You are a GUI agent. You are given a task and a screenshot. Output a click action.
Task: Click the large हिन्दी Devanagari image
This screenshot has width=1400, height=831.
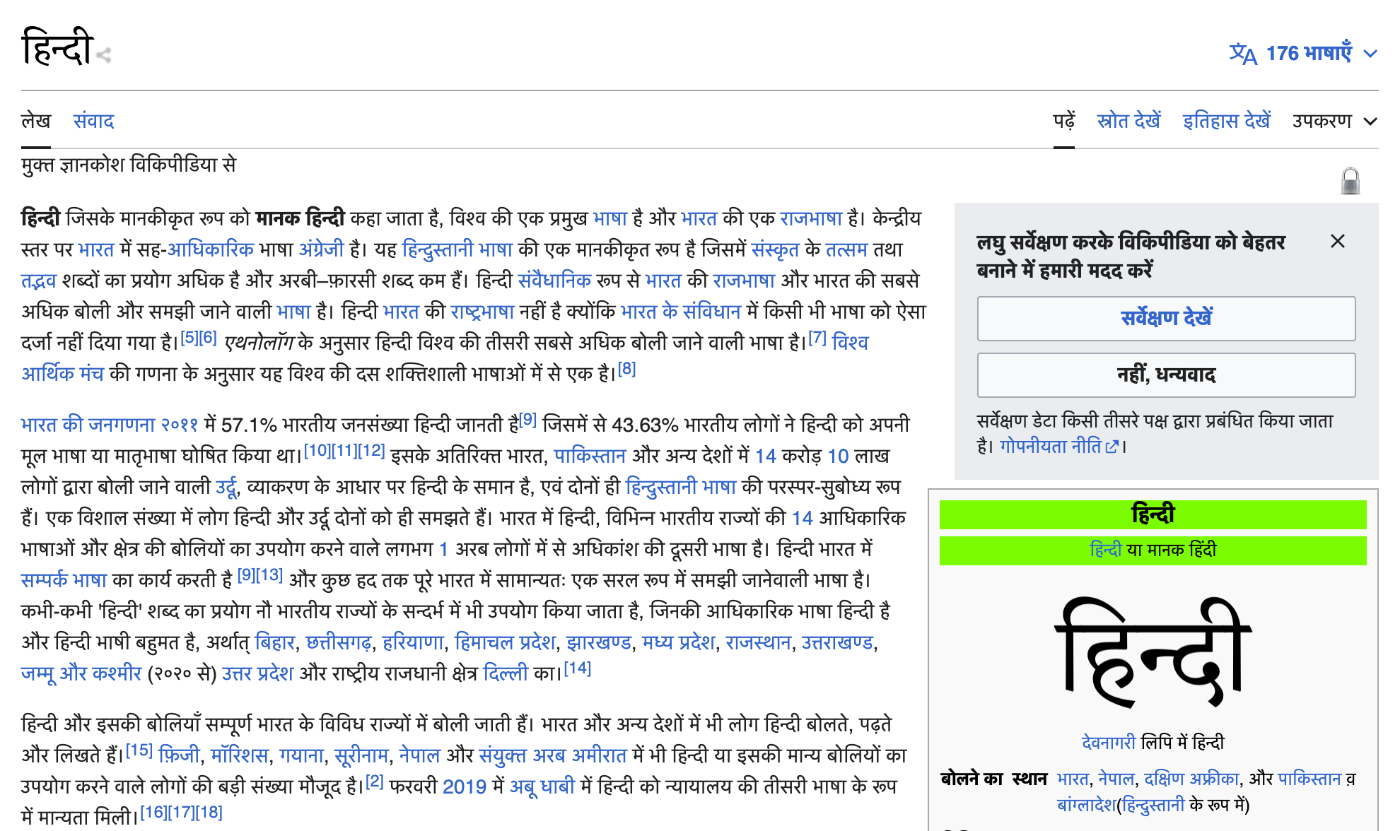tap(1153, 653)
